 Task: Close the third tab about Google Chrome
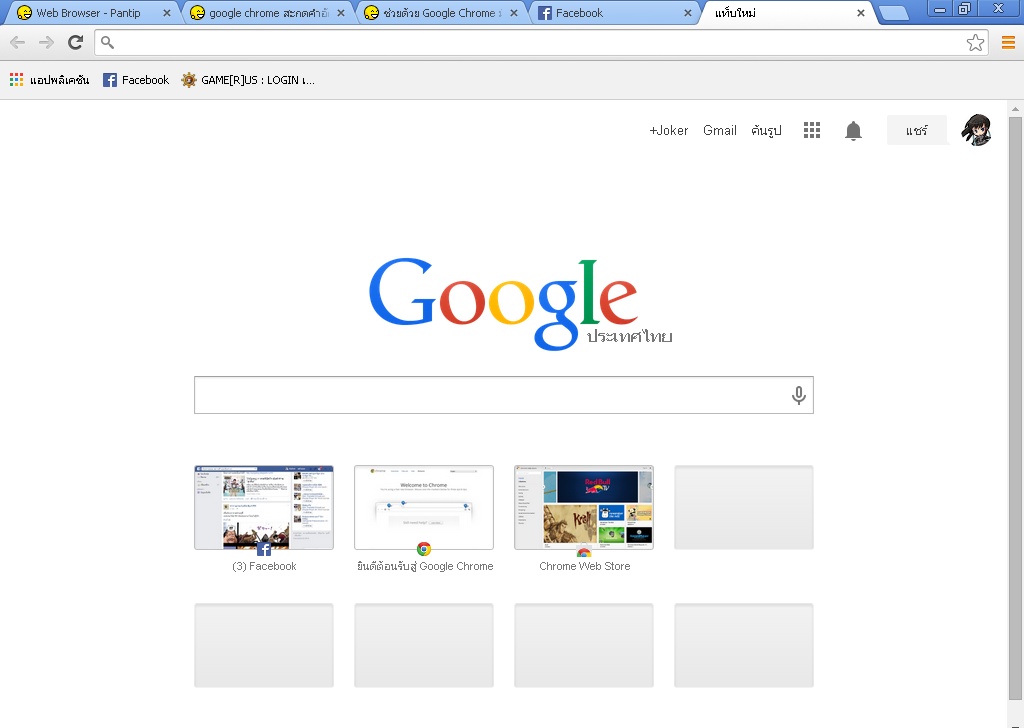click(514, 13)
